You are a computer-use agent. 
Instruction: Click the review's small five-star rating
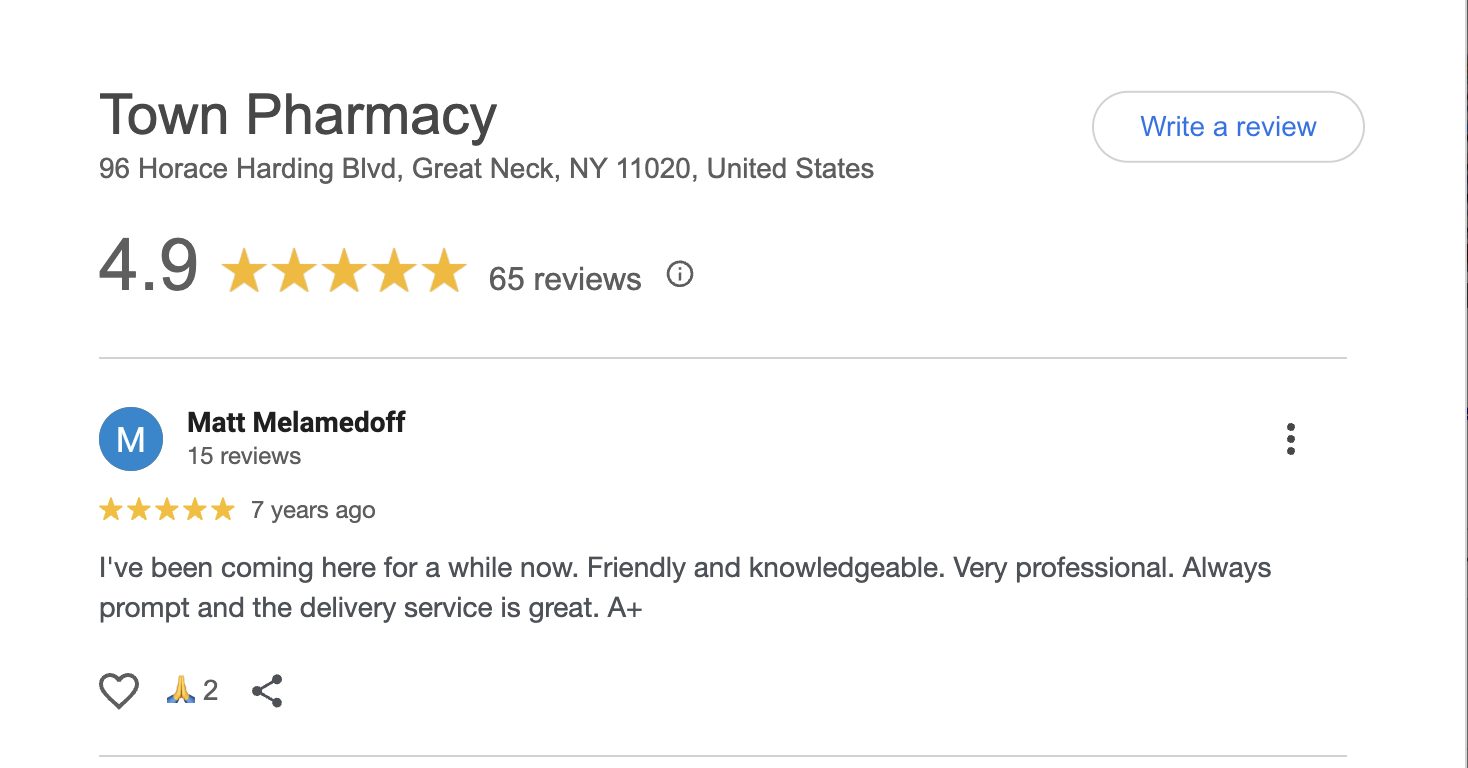167,510
